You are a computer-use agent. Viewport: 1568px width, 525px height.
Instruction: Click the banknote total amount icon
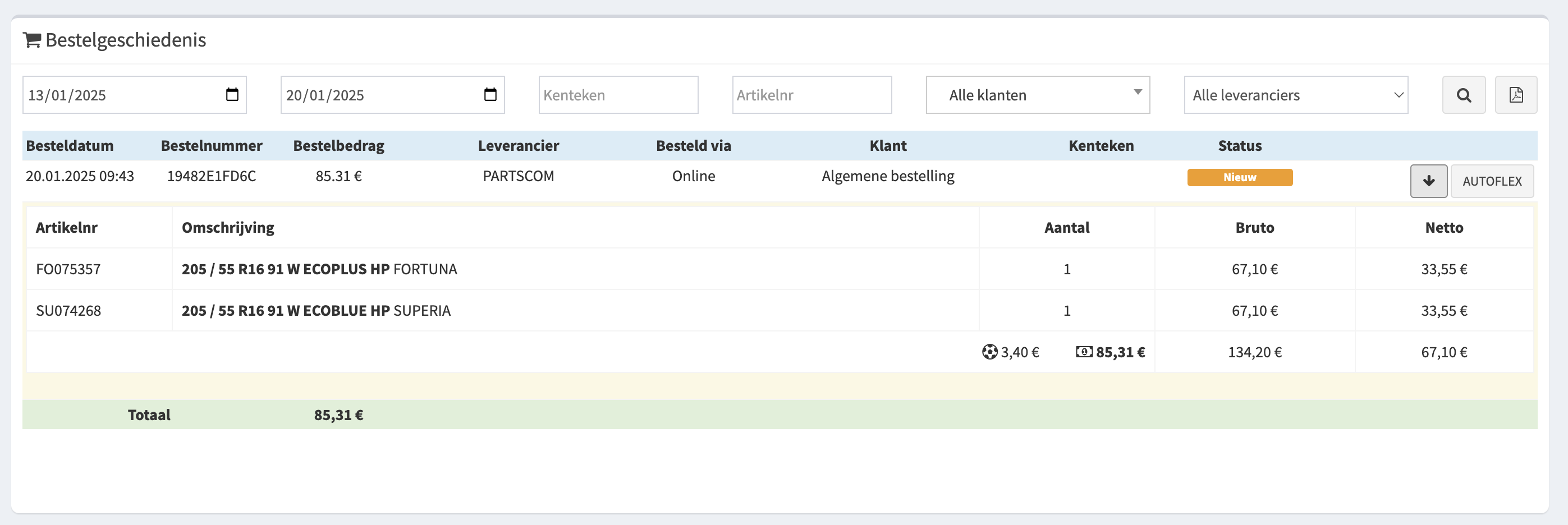(x=1084, y=352)
